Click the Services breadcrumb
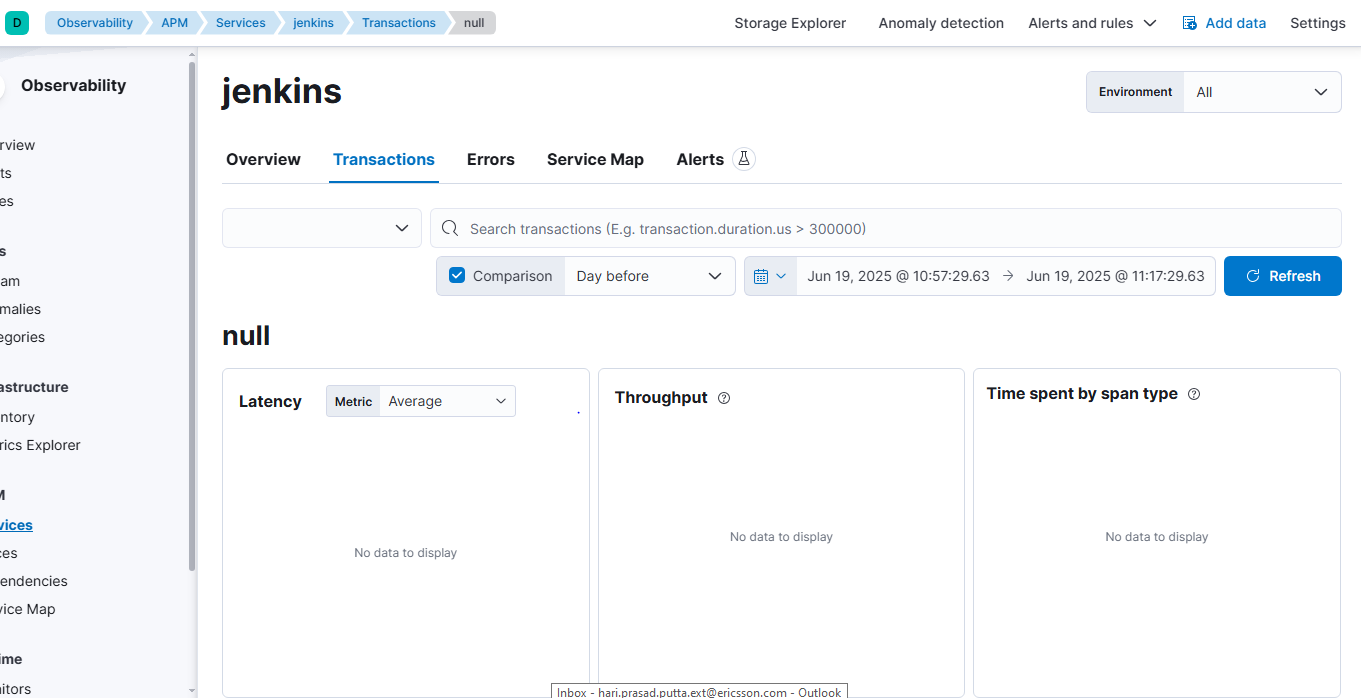 tap(240, 23)
